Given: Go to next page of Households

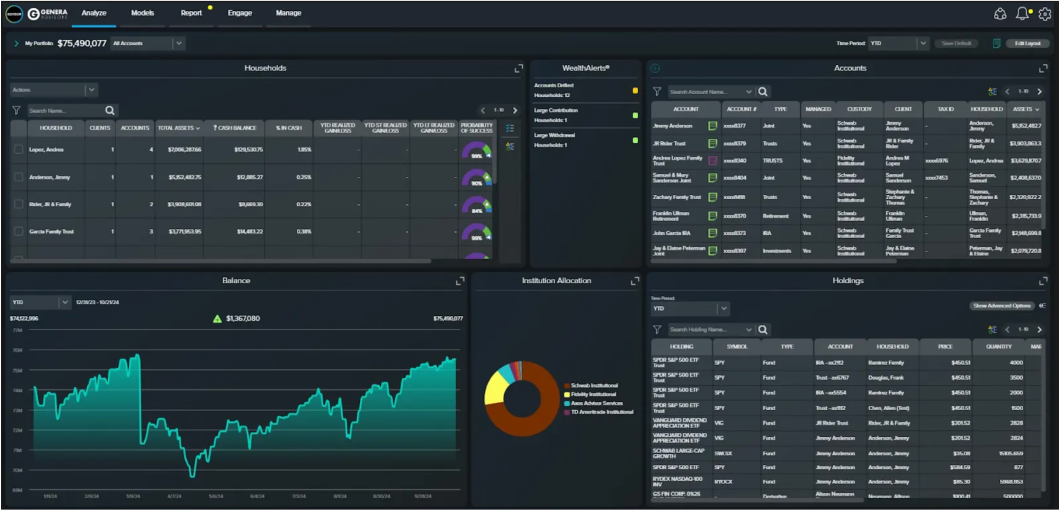Looking at the screenshot, I should point(515,110).
